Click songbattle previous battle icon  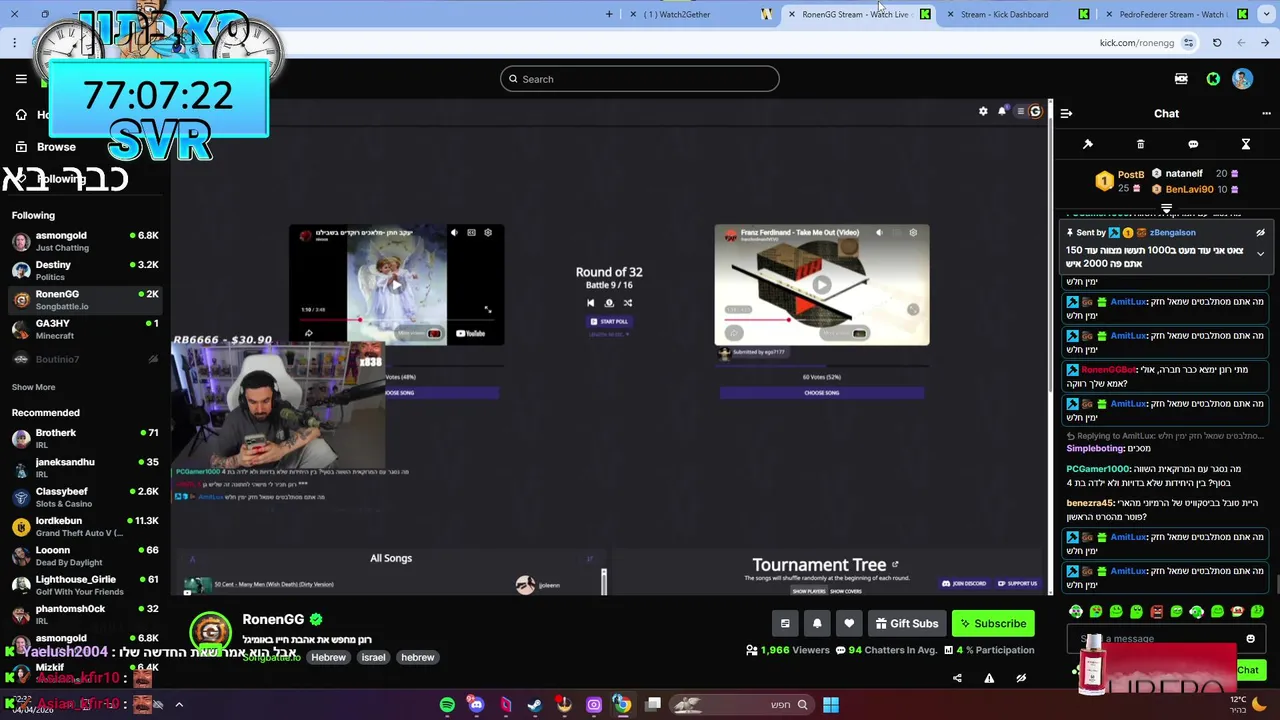[590, 303]
